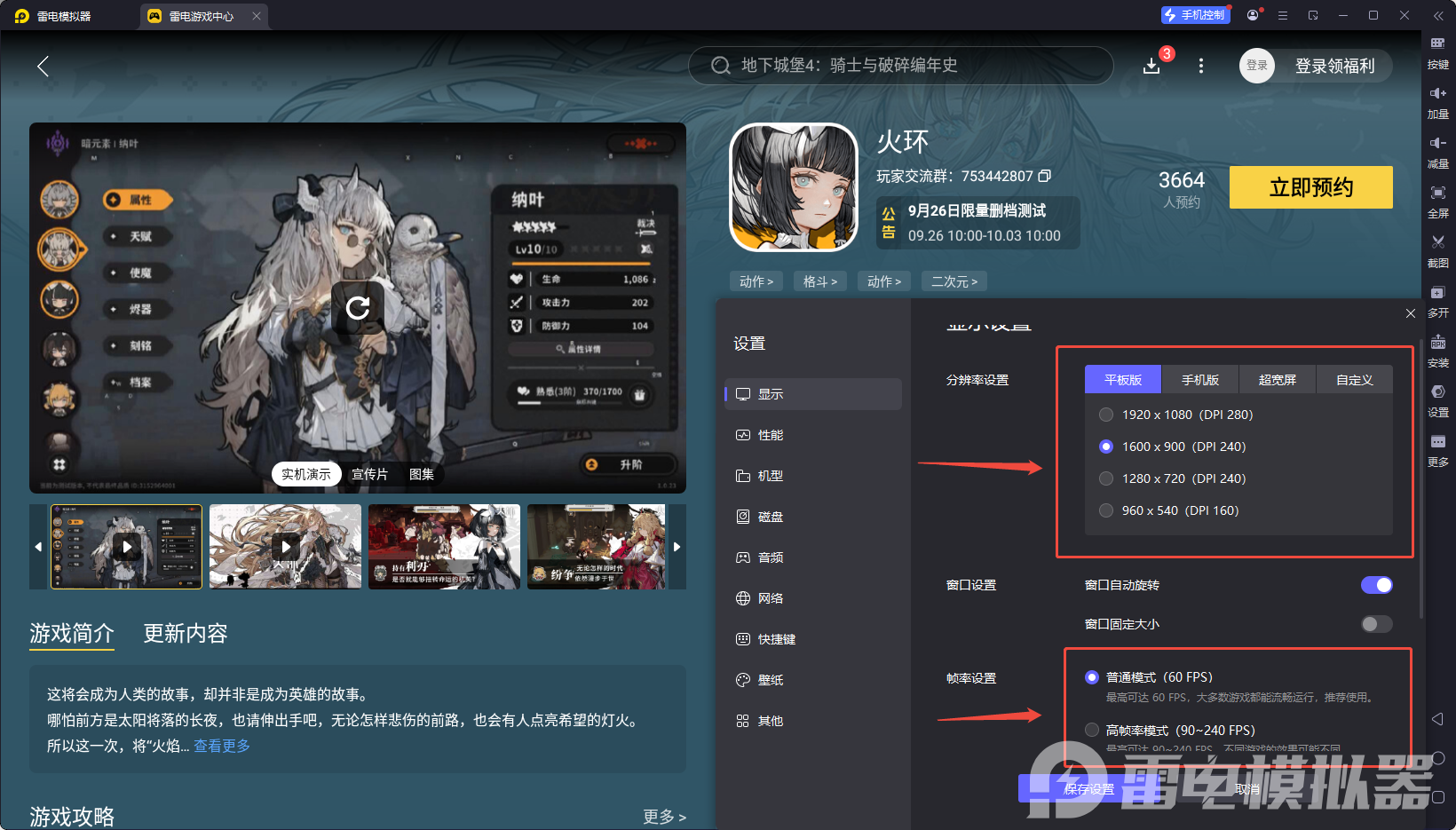Open the 更新内容 tab
This screenshot has height=830, width=1456.
tap(186, 633)
